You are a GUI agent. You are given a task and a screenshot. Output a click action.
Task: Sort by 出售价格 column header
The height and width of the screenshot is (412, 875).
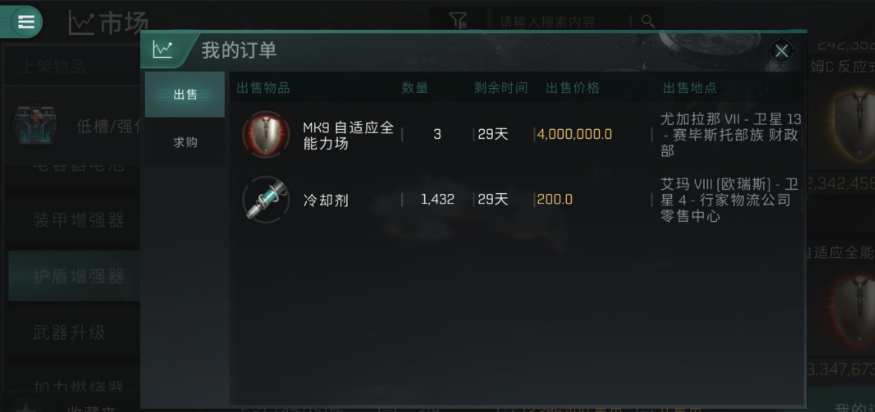pyautogui.click(x=573, y=88)
